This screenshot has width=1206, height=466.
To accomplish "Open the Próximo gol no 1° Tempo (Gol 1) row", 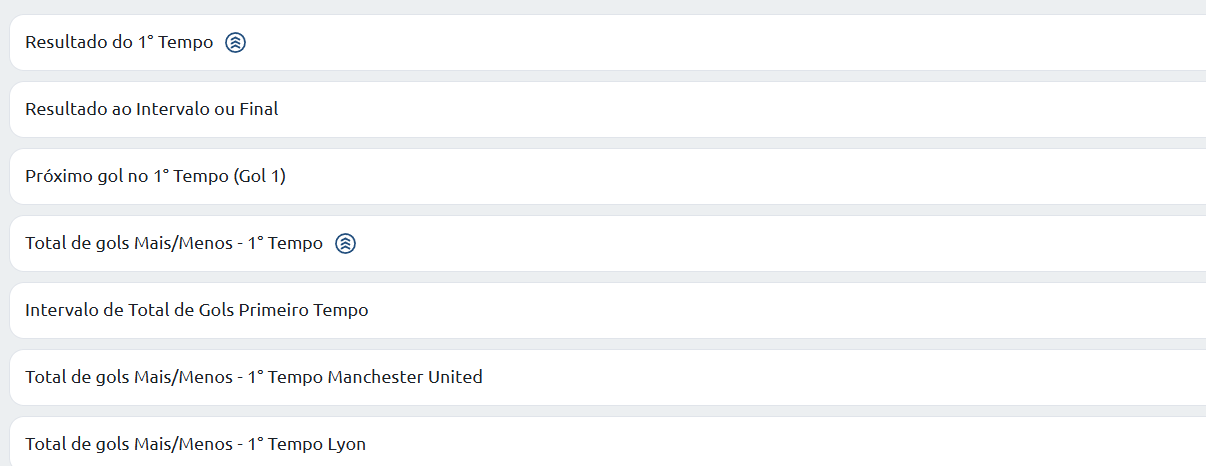I will pos(608,177).
